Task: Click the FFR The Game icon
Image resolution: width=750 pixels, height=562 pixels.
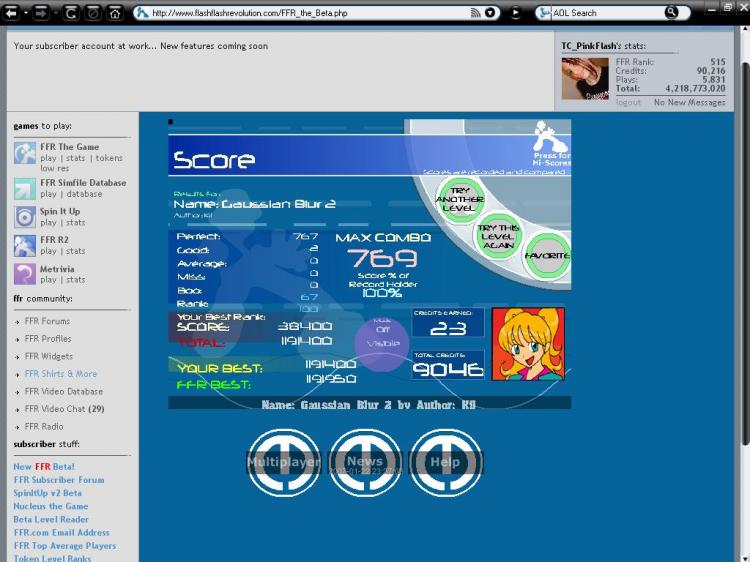Action: click(x=24, y=153)
